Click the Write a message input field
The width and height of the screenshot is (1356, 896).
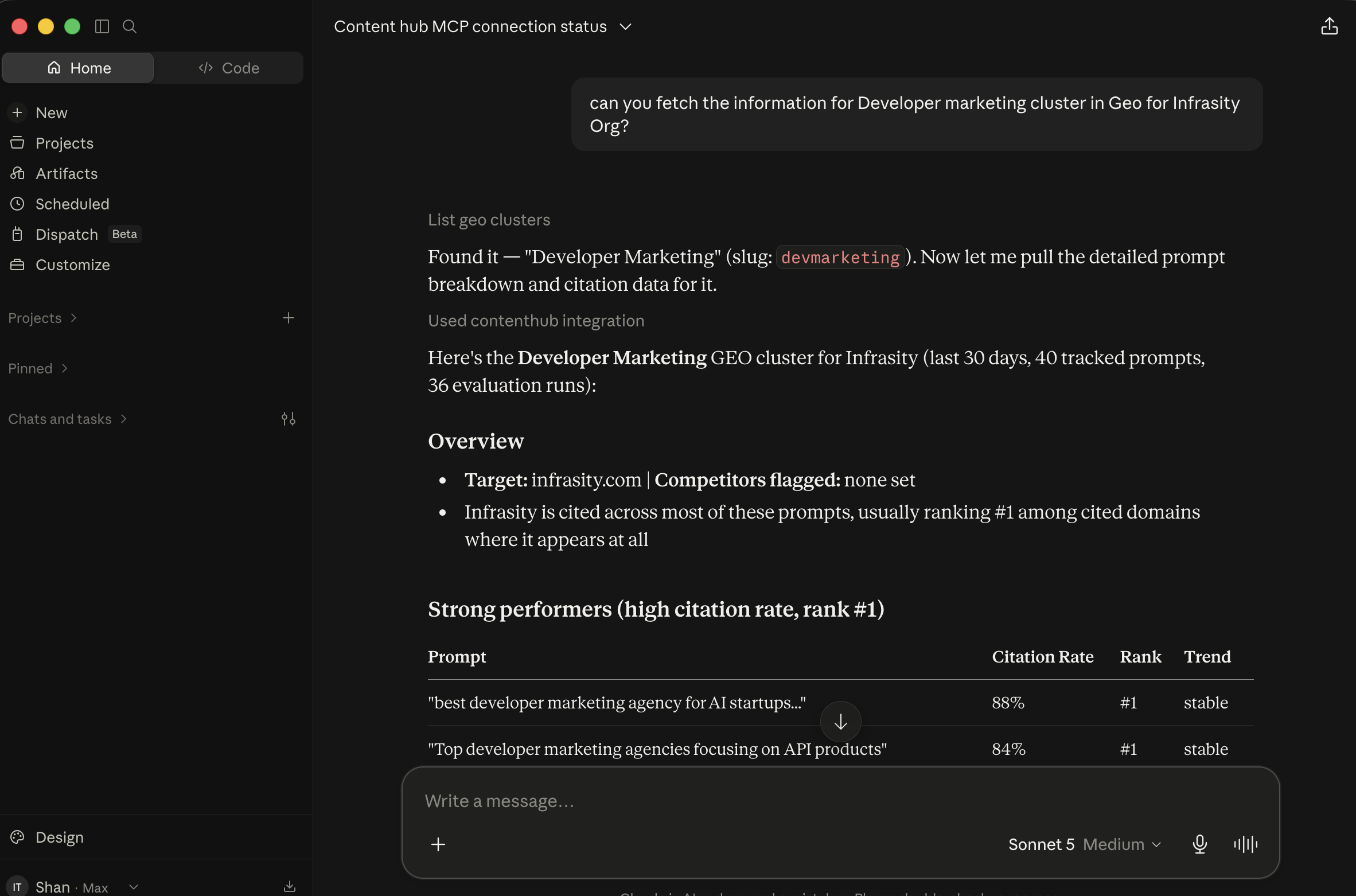840,801
